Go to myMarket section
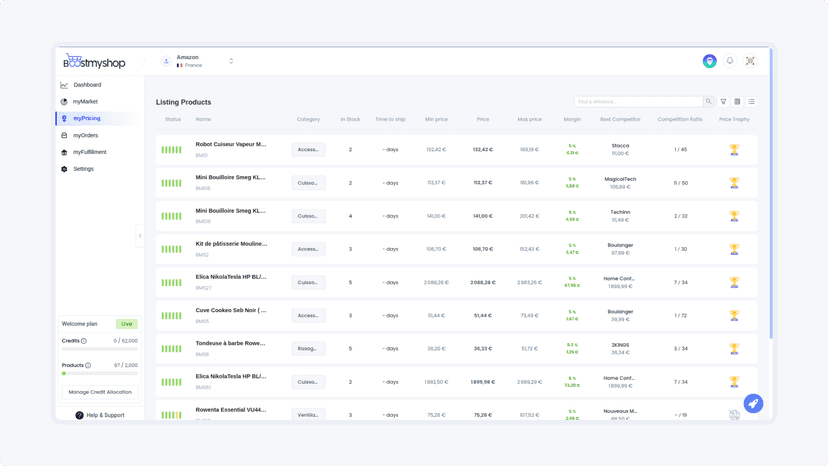Screen dimensions: 828x466 (85, 101)
